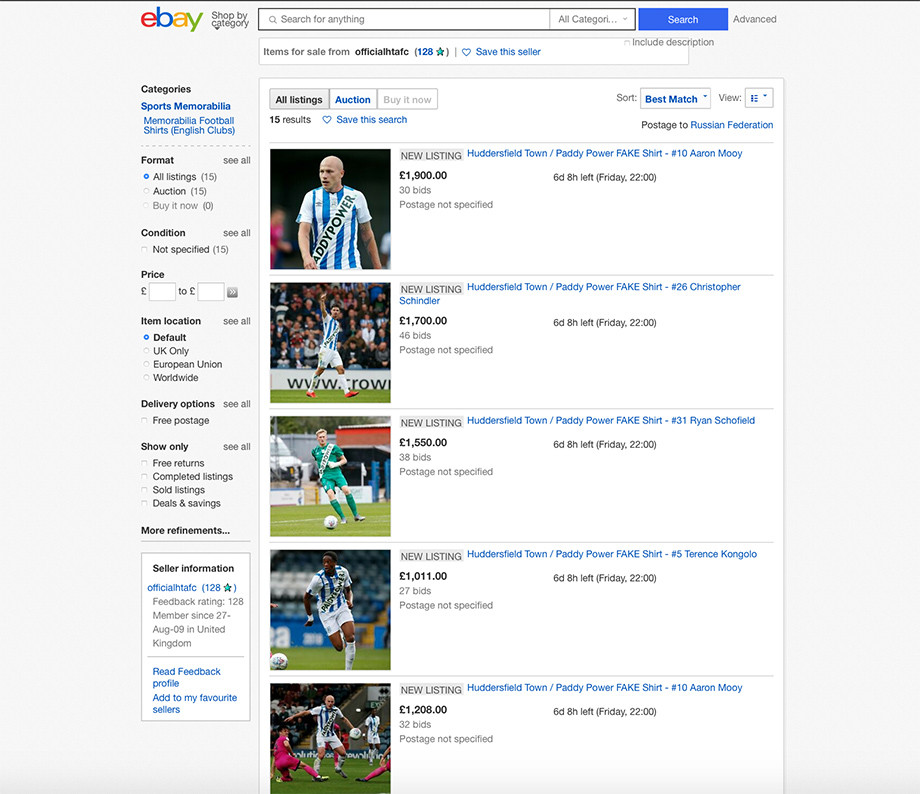920x794 pixels.
Task: Click heart icon next to Save this search
Action: (x=327, y=120)
